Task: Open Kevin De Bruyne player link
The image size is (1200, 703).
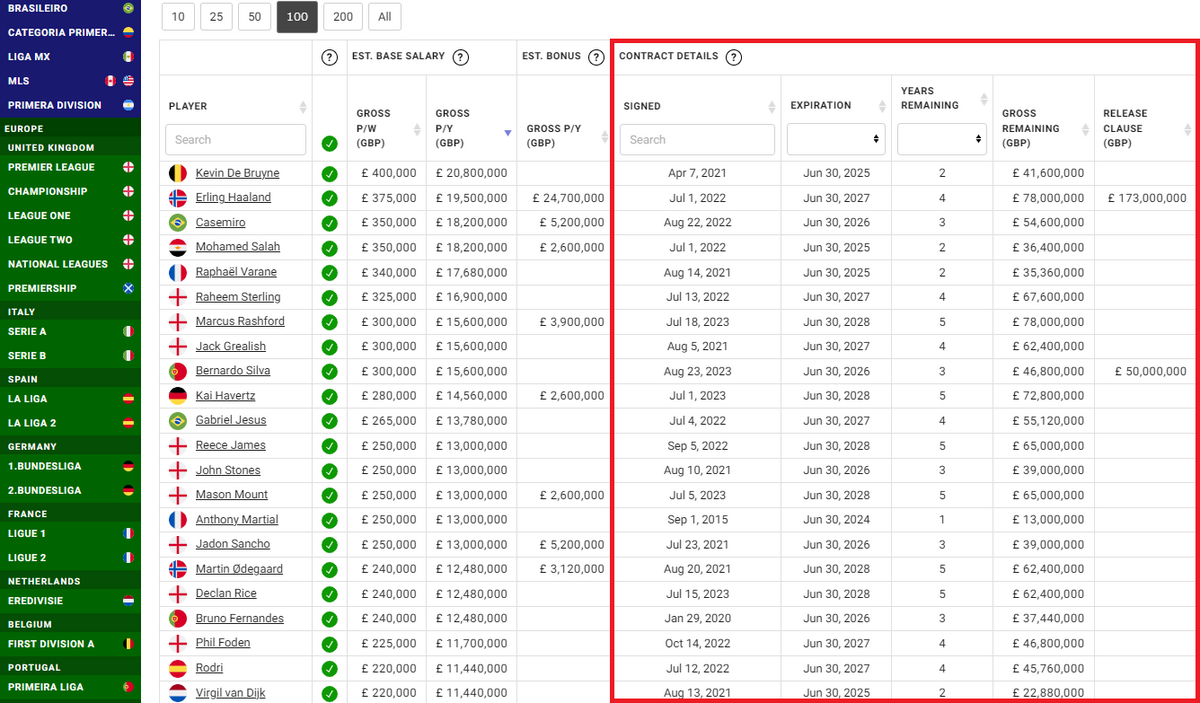Action: (x=237, y=173)
